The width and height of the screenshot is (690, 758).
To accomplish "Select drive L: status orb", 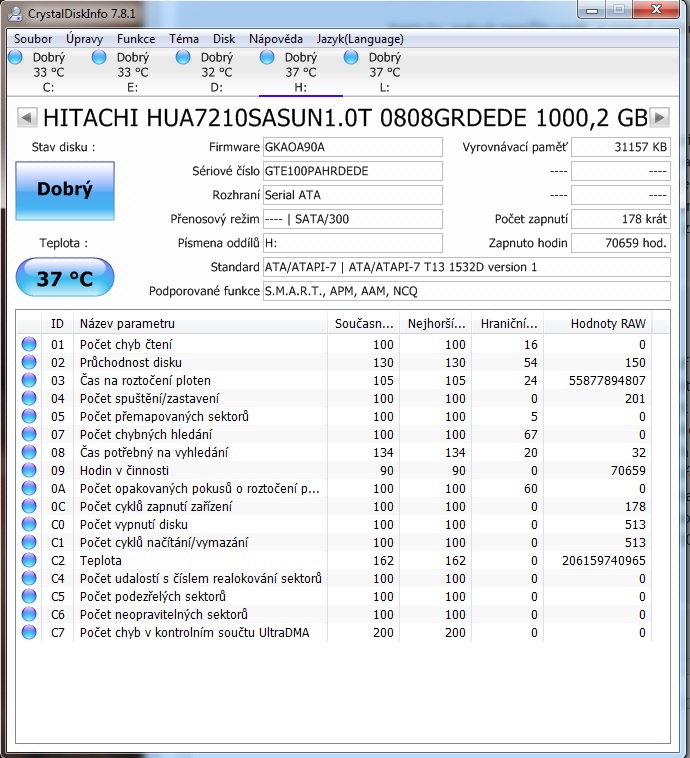I will click(351, 58).
